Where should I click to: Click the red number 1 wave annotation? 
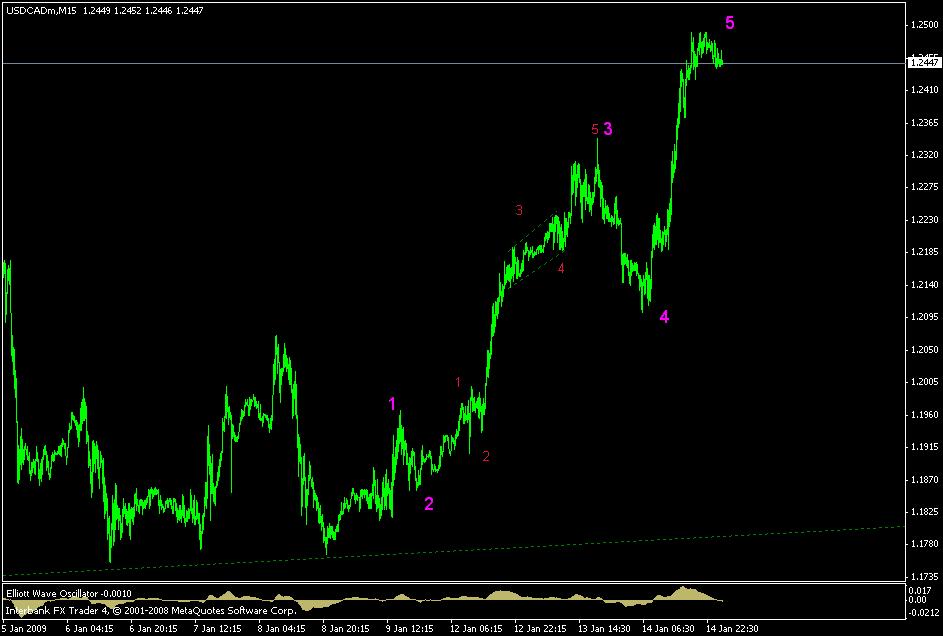(457, 380)
